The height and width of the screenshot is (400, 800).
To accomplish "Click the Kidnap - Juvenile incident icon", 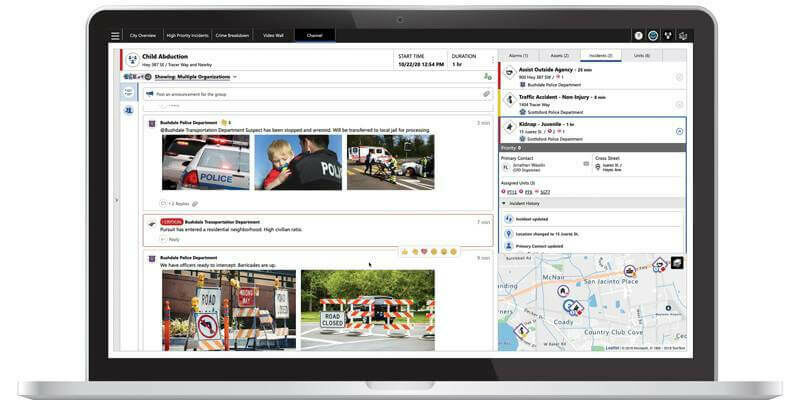I will (510, 128).
